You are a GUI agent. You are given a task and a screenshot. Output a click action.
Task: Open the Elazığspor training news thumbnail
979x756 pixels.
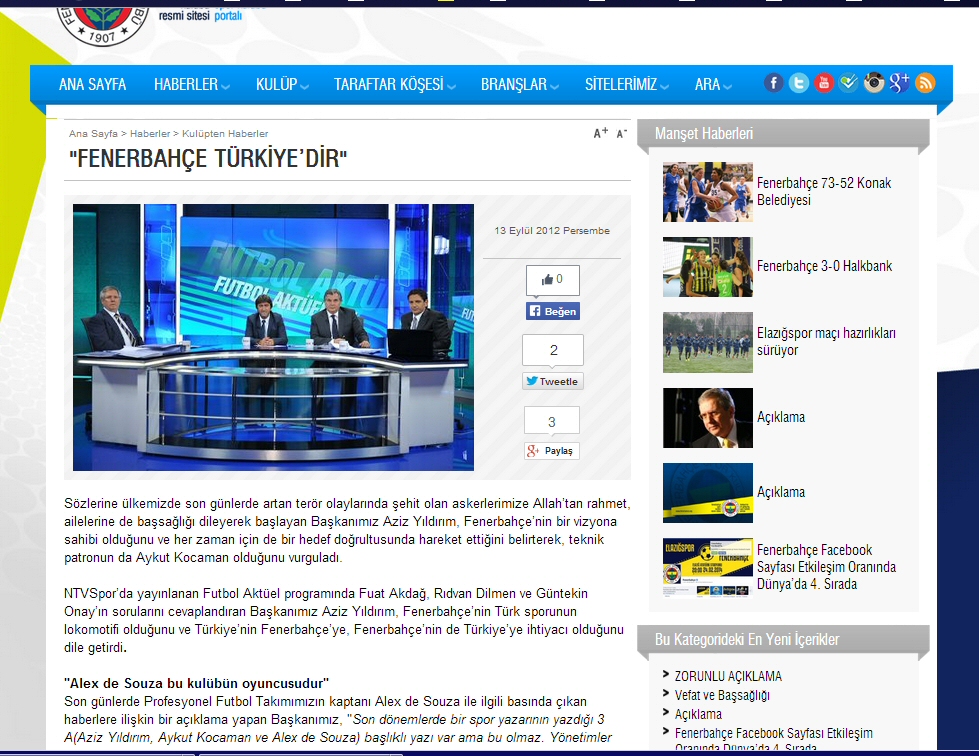point(707,342)
